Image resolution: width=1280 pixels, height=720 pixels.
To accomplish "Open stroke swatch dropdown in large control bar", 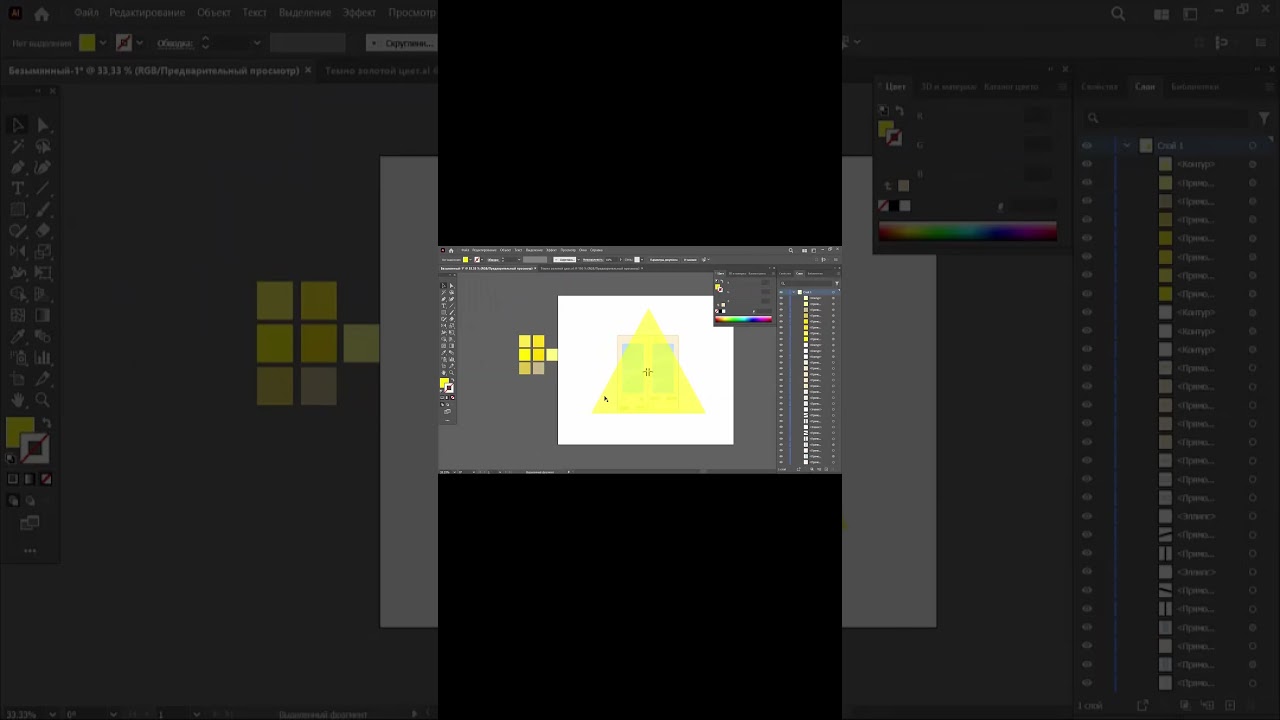I will 139,43.
